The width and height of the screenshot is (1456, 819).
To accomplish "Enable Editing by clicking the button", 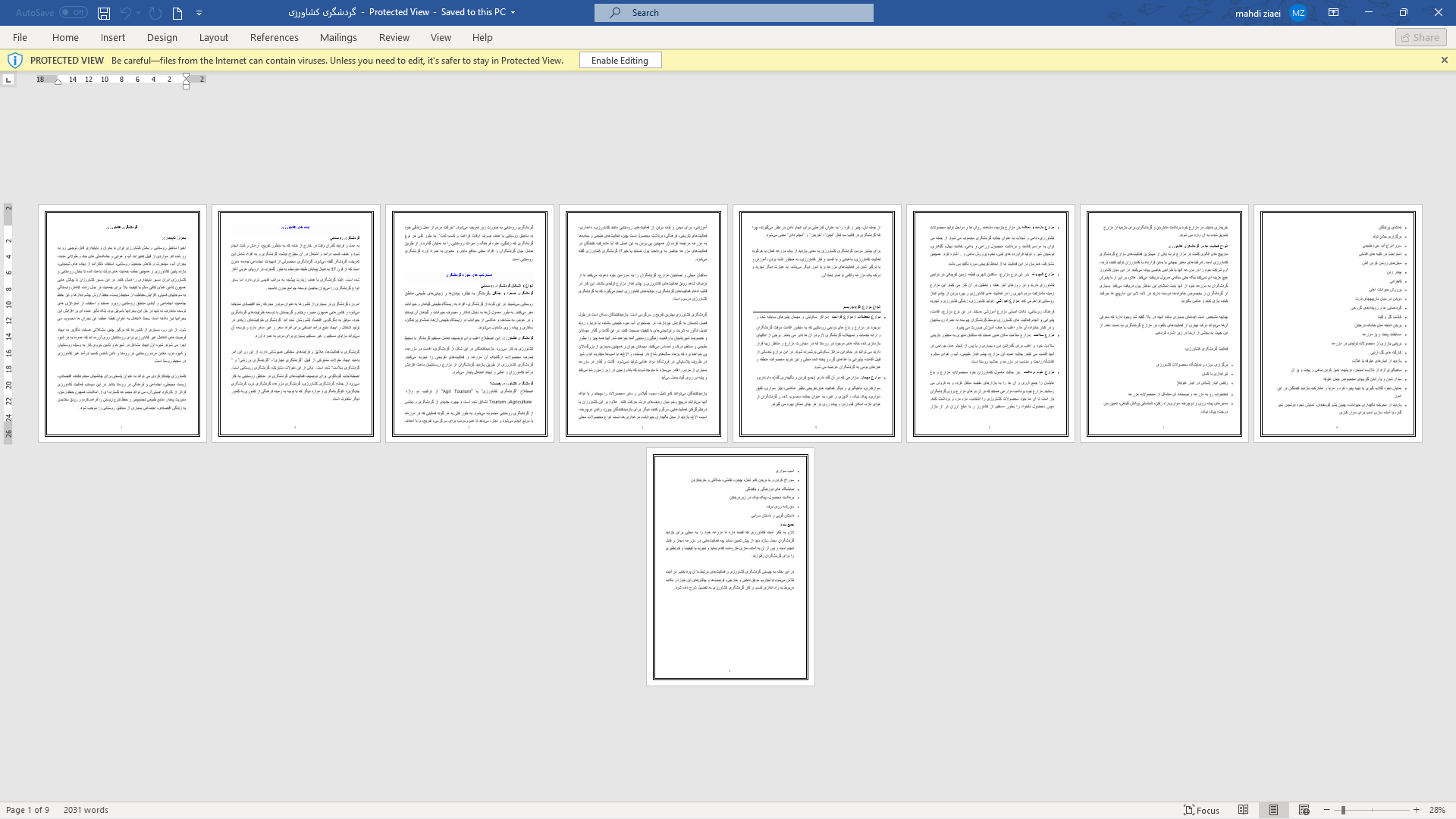I will coord(619,60).
